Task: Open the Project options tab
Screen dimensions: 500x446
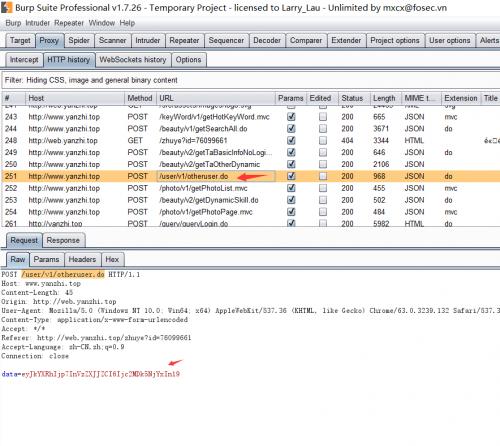Action: pyautogui.click(x=395, y=40)
